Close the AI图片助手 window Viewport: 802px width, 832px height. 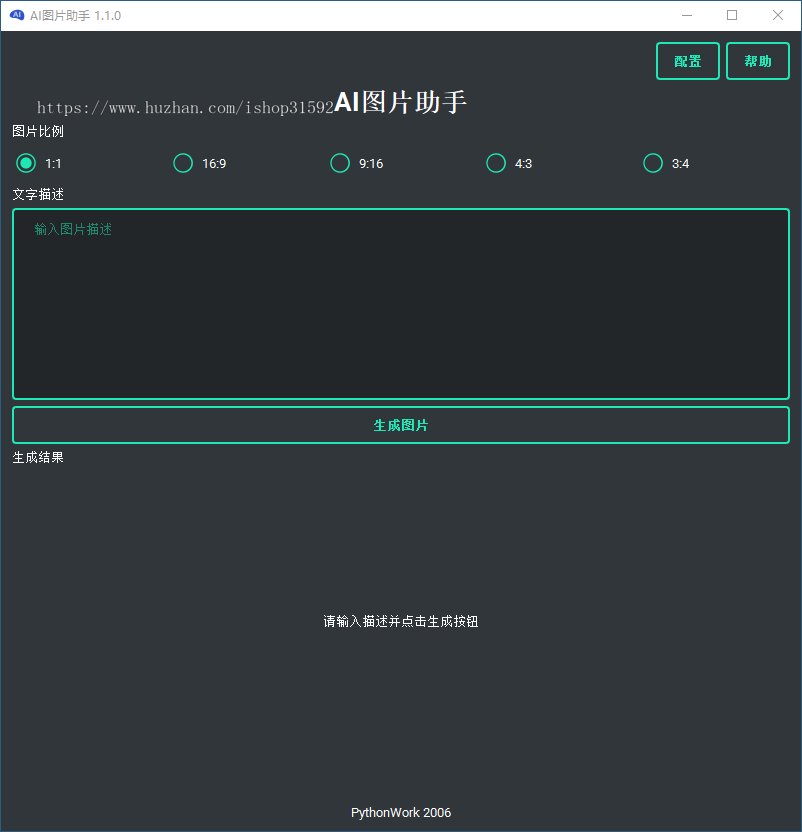coord(778,15)
